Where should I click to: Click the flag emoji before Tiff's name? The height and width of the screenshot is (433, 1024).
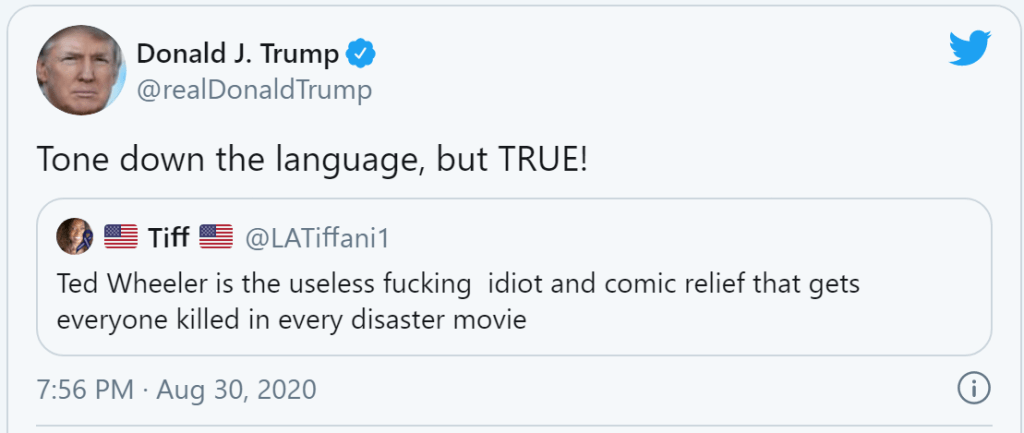[x=121, y=238]
